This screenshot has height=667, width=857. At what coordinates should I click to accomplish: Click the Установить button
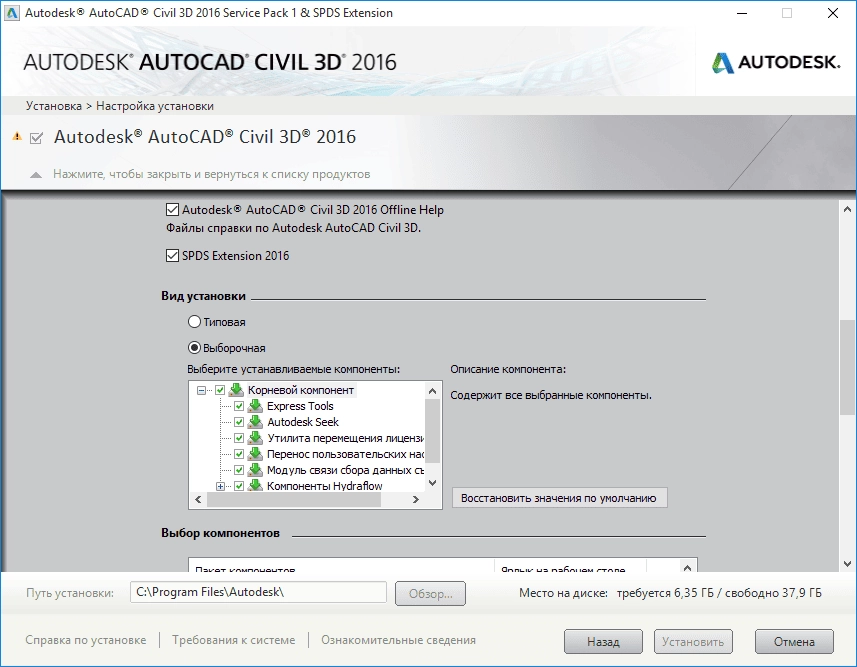coord(693,642)
